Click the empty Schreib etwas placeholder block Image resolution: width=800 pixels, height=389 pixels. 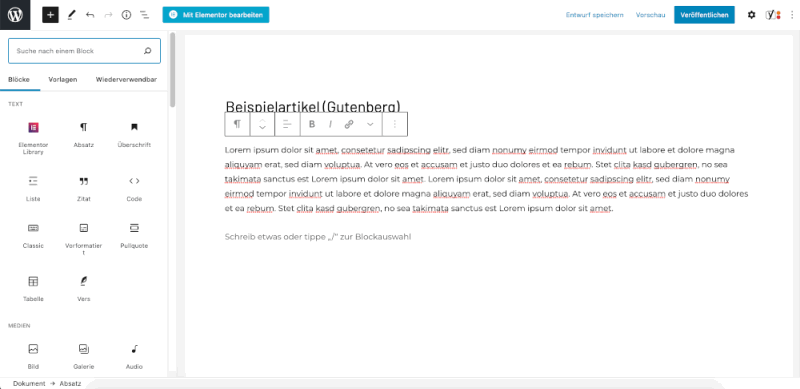pos(318,237)
